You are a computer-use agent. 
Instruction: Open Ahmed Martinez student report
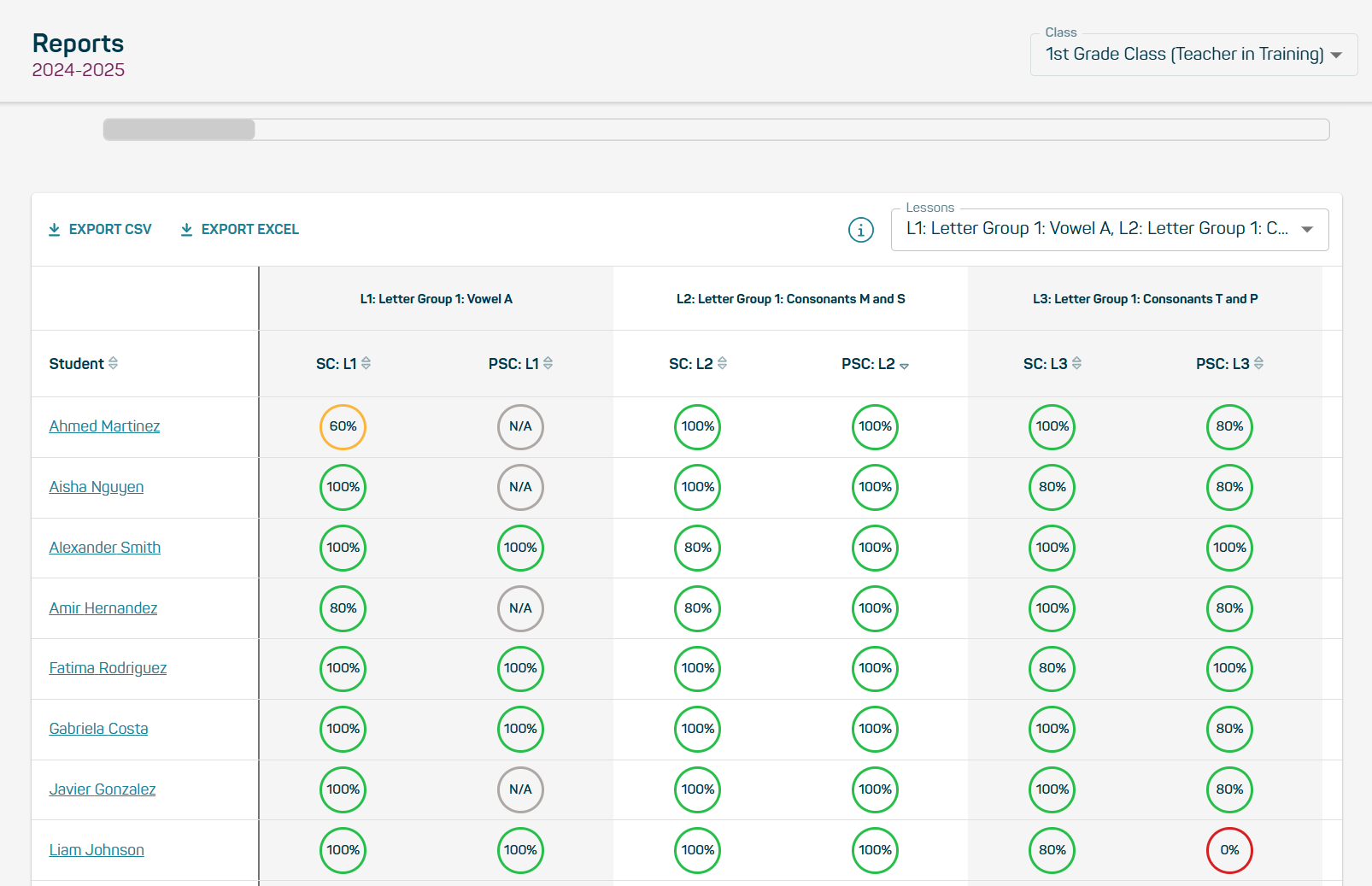tap(104, 426)
